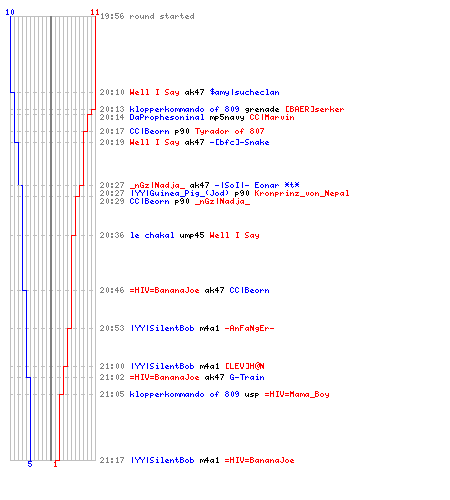
Task: Select victim name [BAER]serker
Action: pos(314,109)
